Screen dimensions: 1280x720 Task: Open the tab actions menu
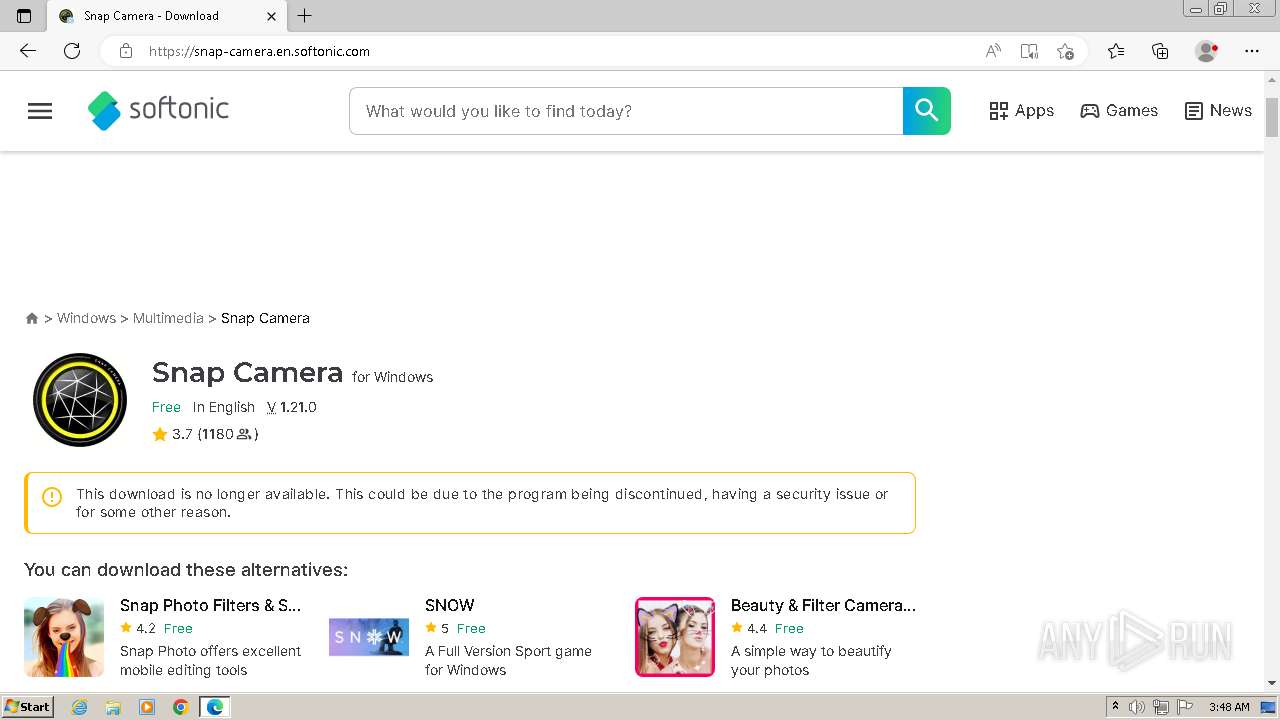(24, 16)
